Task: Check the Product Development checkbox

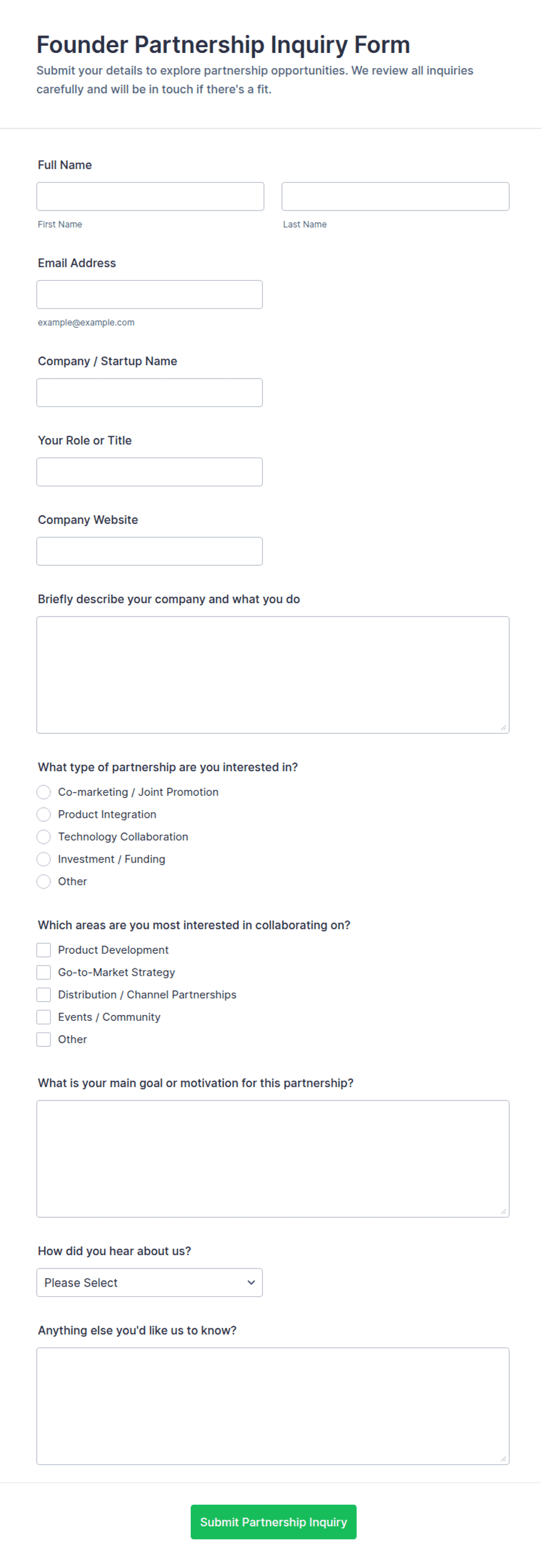Action: [44, 950]
